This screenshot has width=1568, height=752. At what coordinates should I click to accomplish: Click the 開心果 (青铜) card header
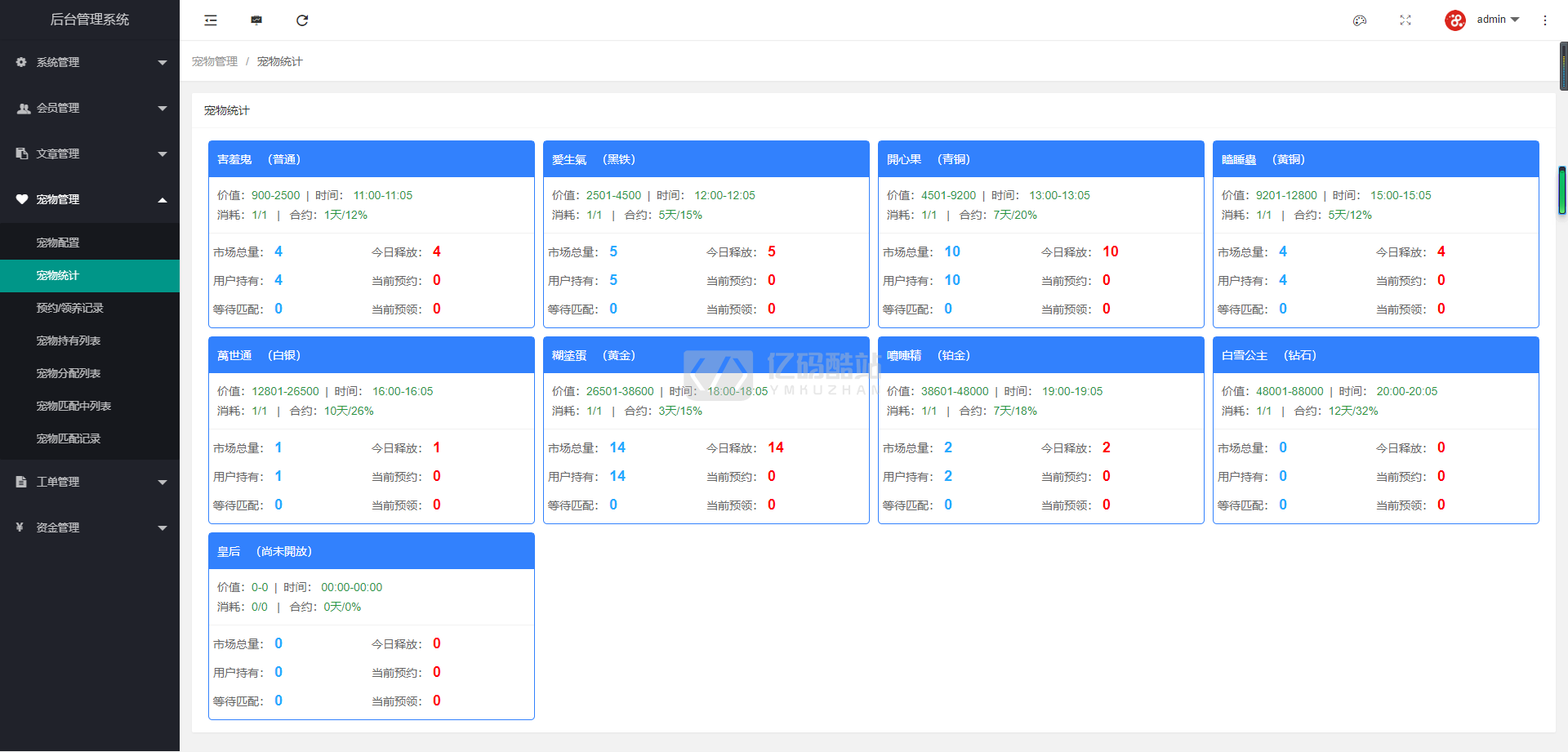click(x=1041, y=159)
